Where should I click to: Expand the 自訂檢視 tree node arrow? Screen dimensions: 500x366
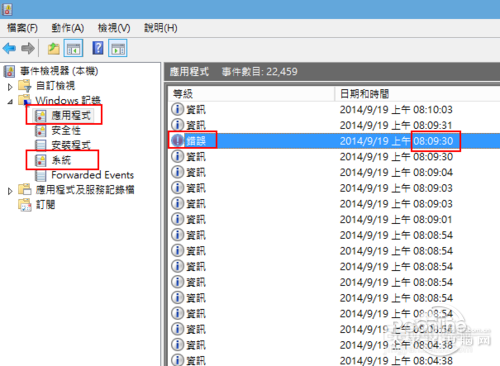10,87
